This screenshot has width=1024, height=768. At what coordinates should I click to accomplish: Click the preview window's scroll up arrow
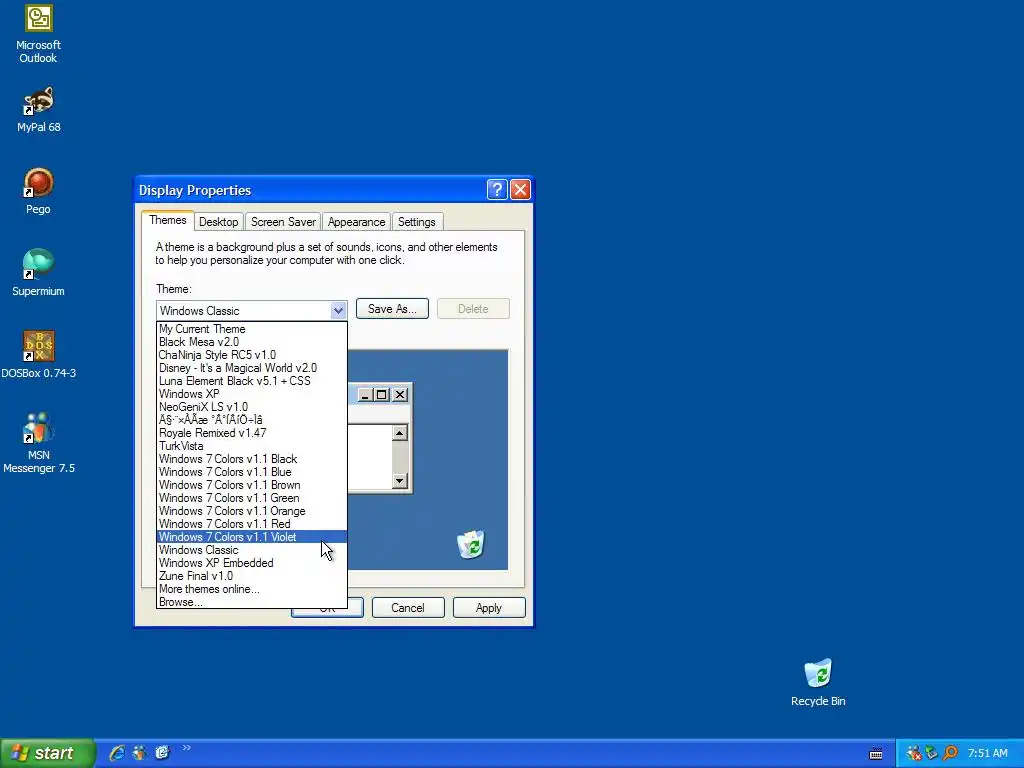coord(400,433)
